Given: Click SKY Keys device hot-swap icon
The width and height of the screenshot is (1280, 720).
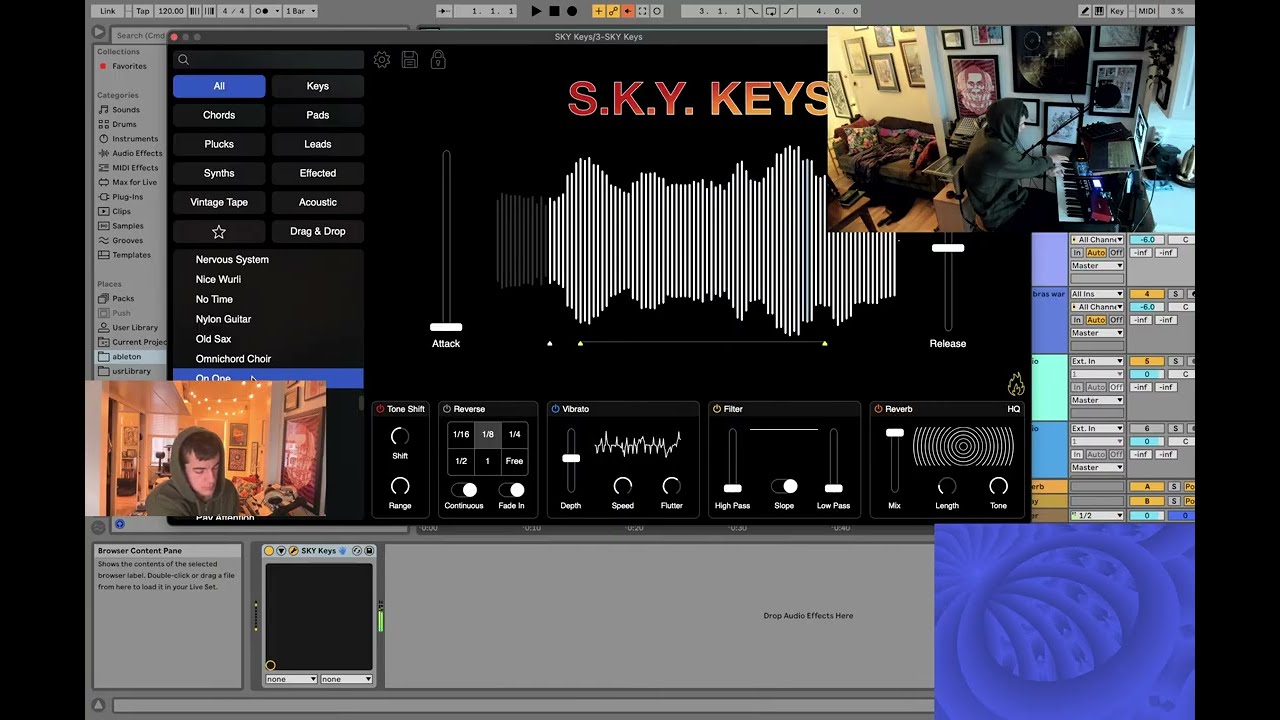Looking at the screenshot, I should [x=357, y=551].
